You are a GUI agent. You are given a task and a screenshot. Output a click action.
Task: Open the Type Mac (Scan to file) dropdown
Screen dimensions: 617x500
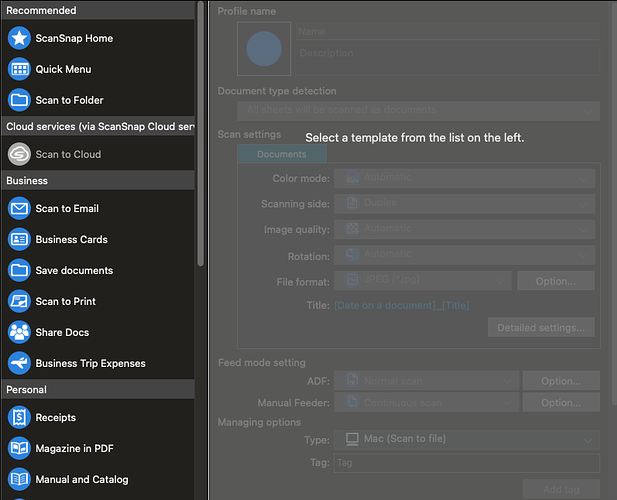467,440
